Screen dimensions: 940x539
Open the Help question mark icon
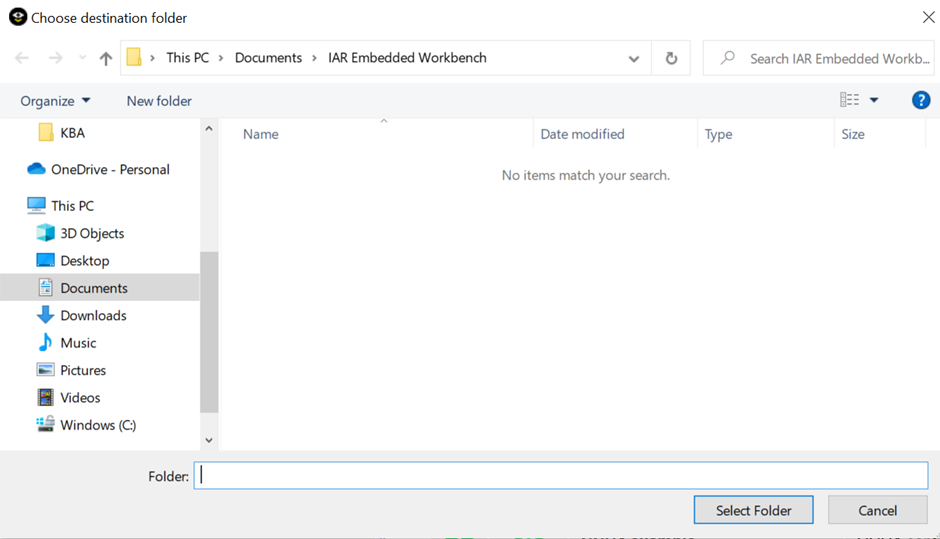pos(921,100)
